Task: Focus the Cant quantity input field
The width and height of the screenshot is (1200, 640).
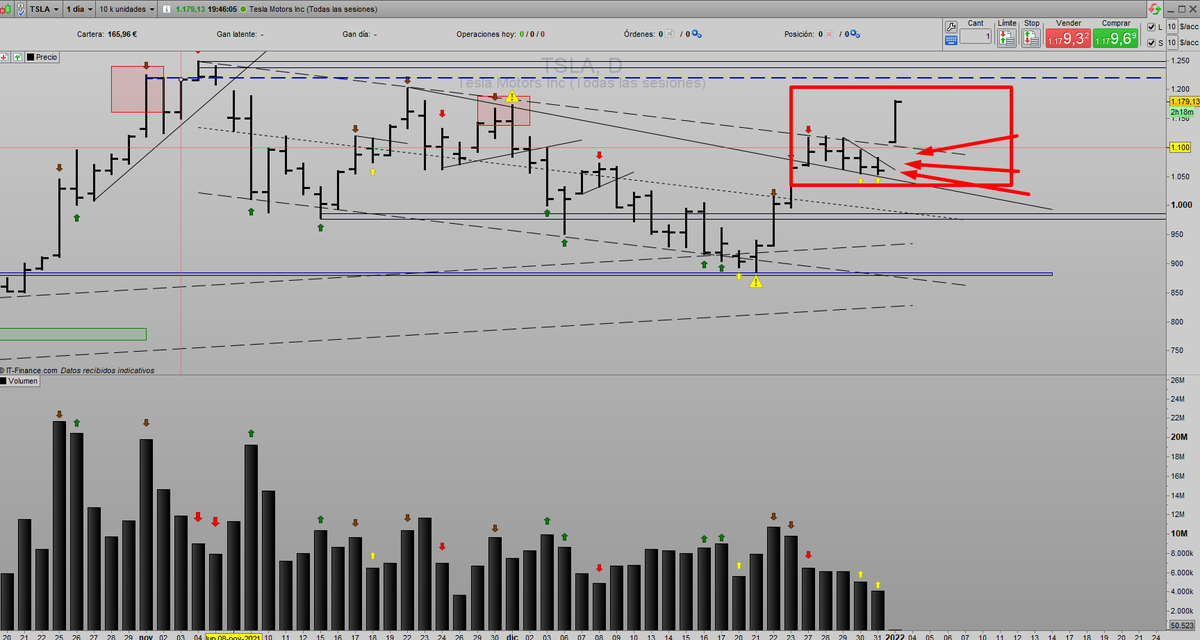Action: [x=975, y=37]
